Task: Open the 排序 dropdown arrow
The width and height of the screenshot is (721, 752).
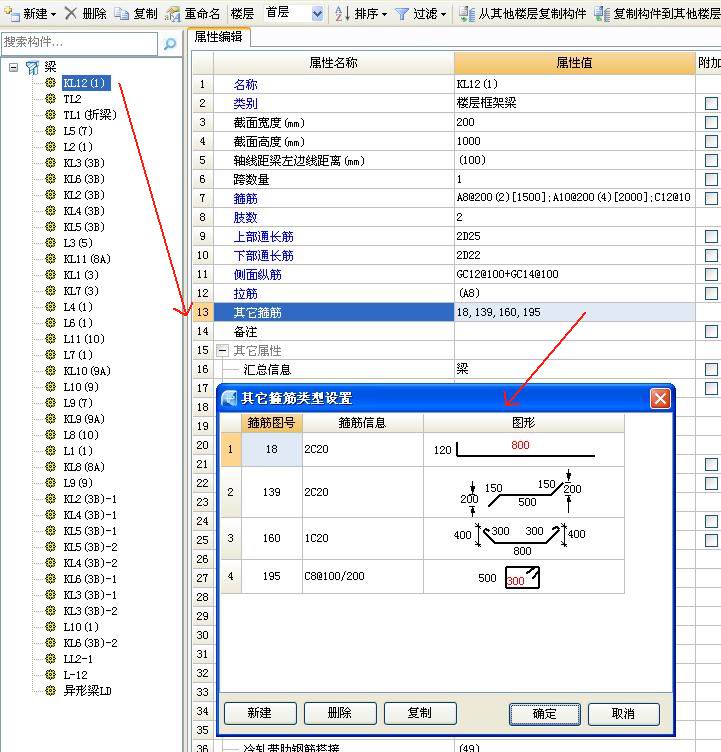Action: 384,15
